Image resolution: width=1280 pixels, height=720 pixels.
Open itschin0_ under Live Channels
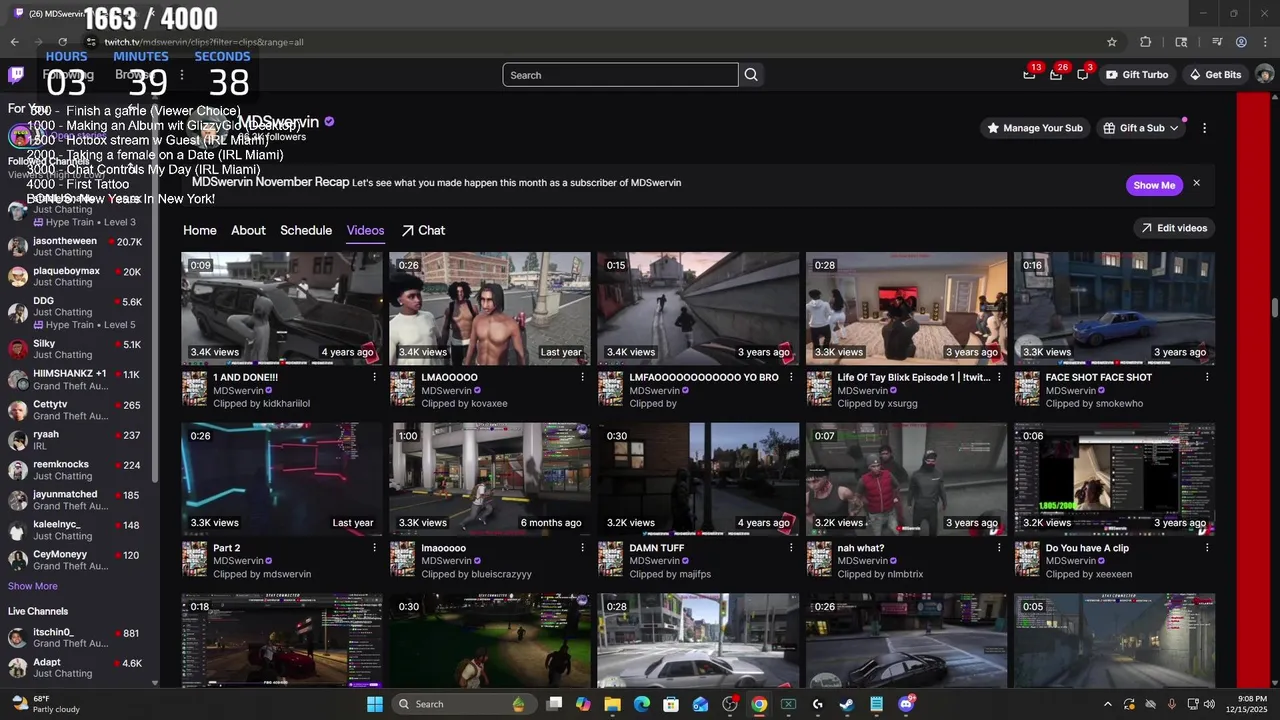(x=76, y=638)
